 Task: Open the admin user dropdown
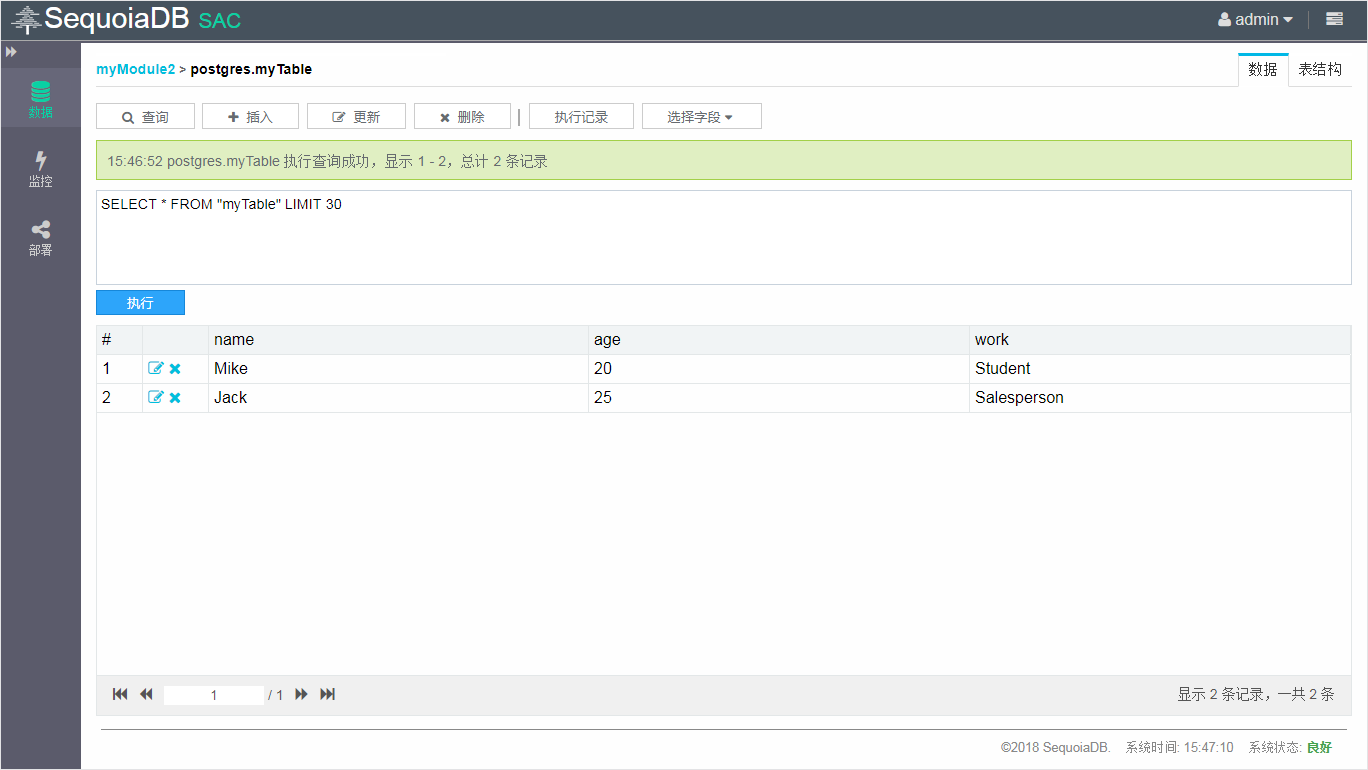(1255, 20)
